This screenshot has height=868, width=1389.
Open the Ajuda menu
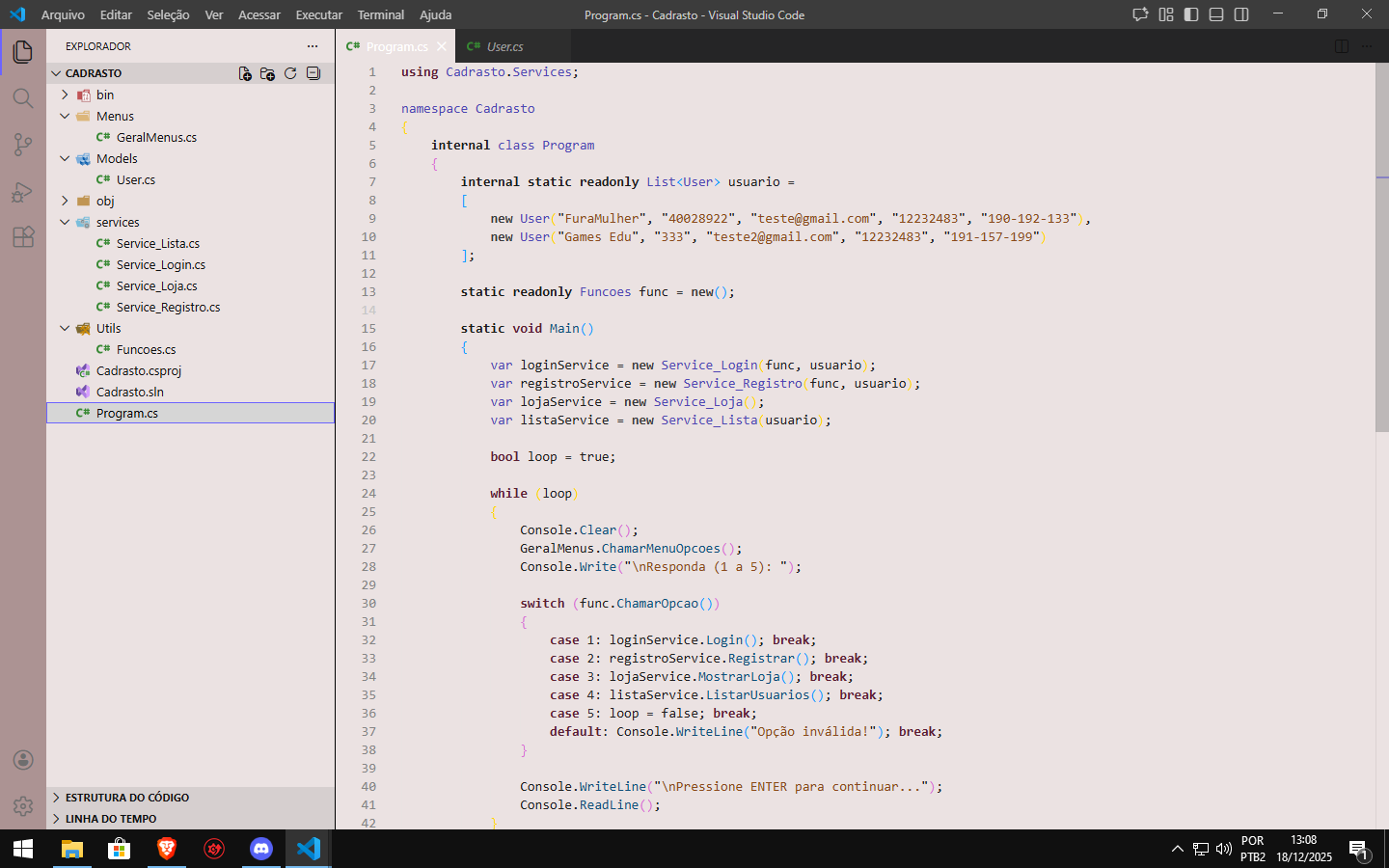(x=435, y=14)
